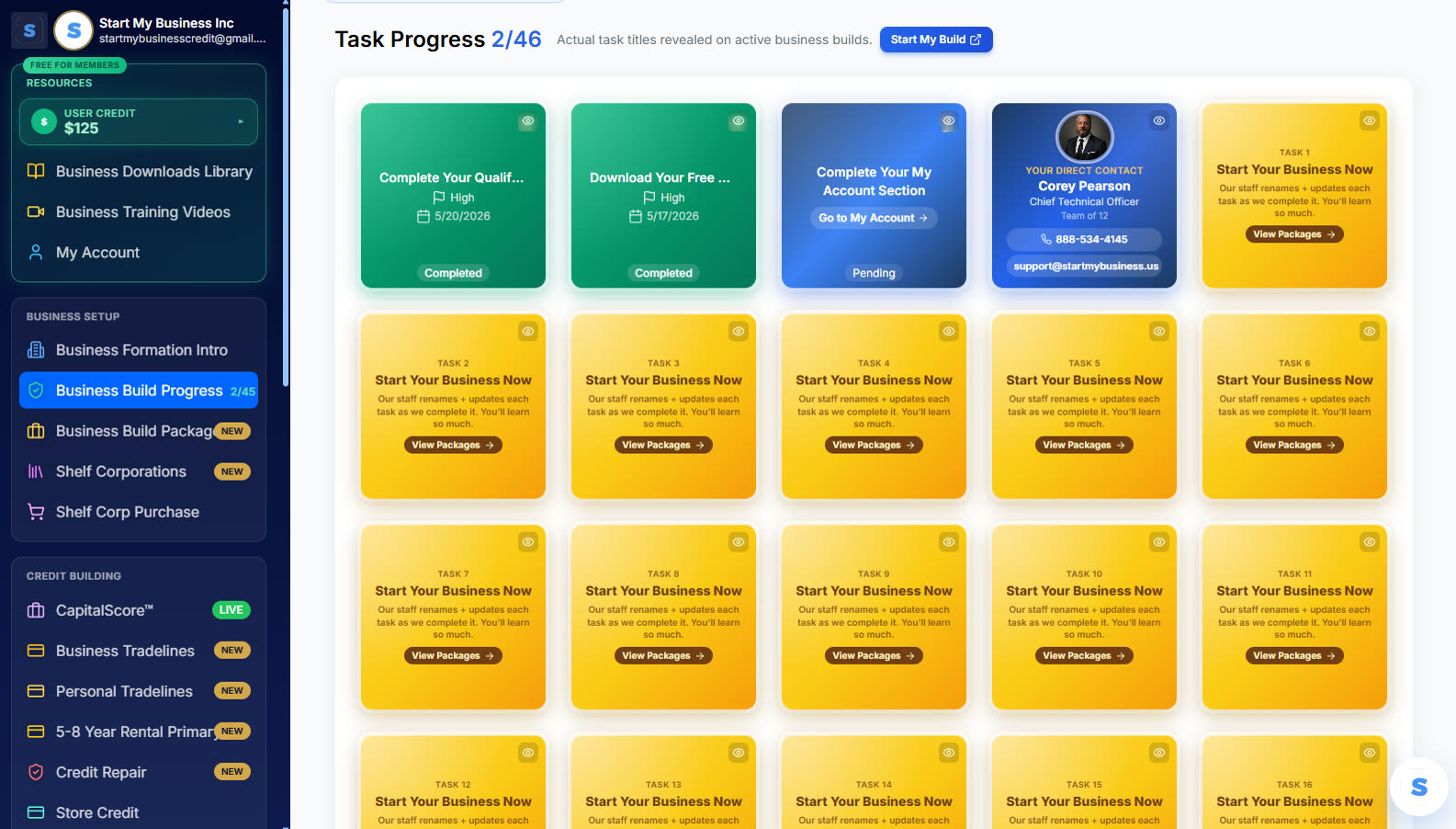Click the 2/45 counter on Business Build Progress
1456x829 pixels.
click(243, 392)
